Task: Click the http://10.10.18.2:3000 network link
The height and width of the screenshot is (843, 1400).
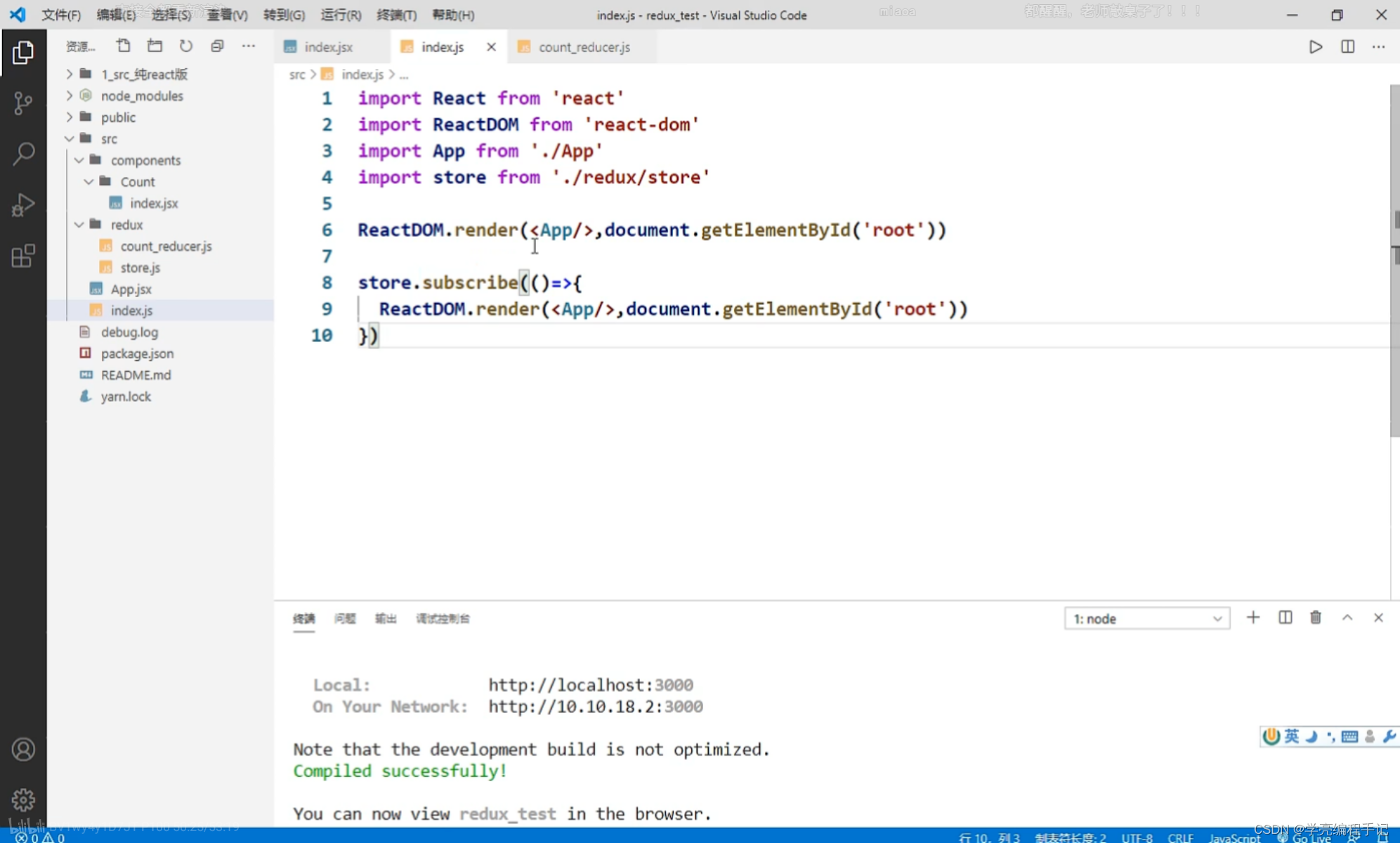Action: coord(596,707)
